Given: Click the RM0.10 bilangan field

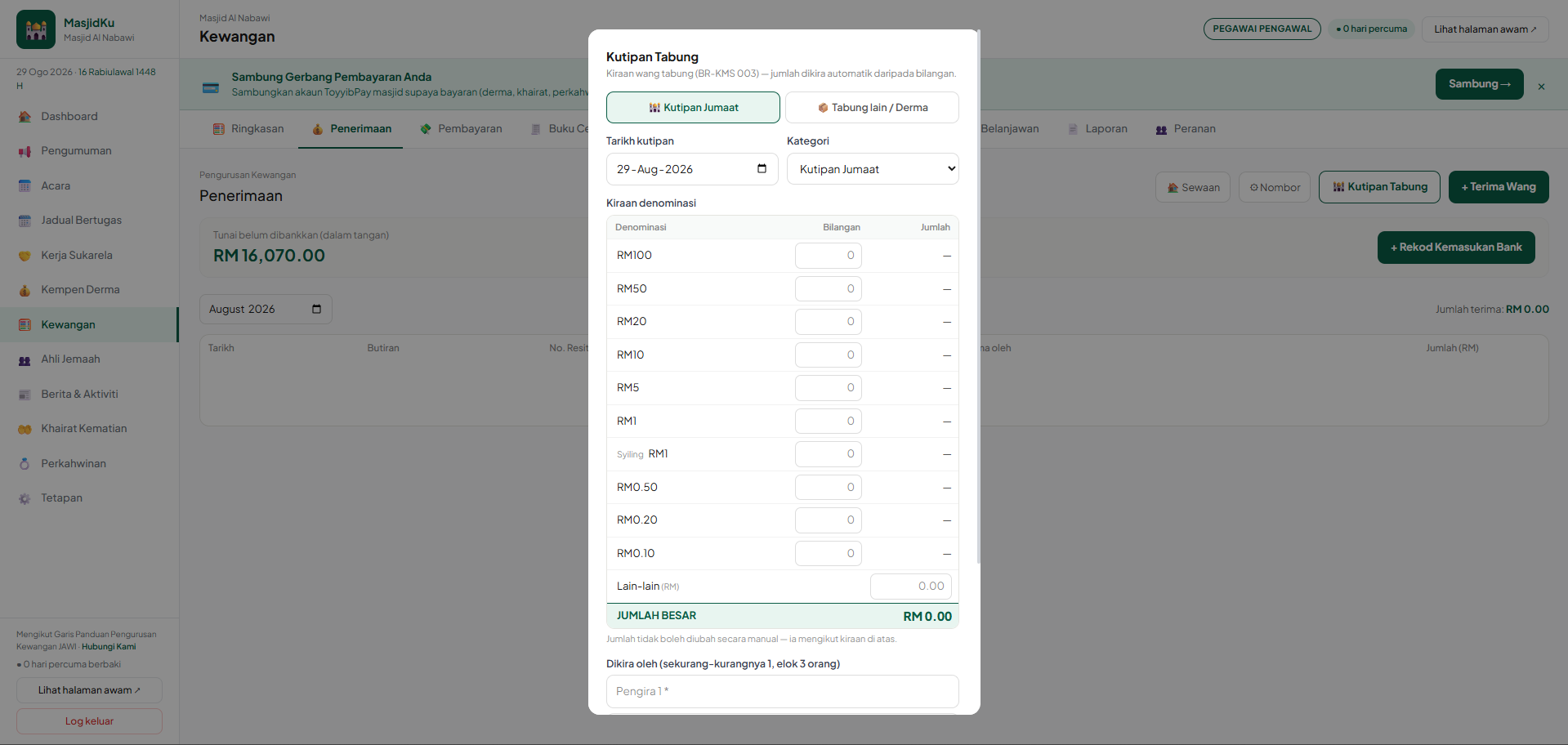Looking at the screenshot, I should [x=829, y=553].
